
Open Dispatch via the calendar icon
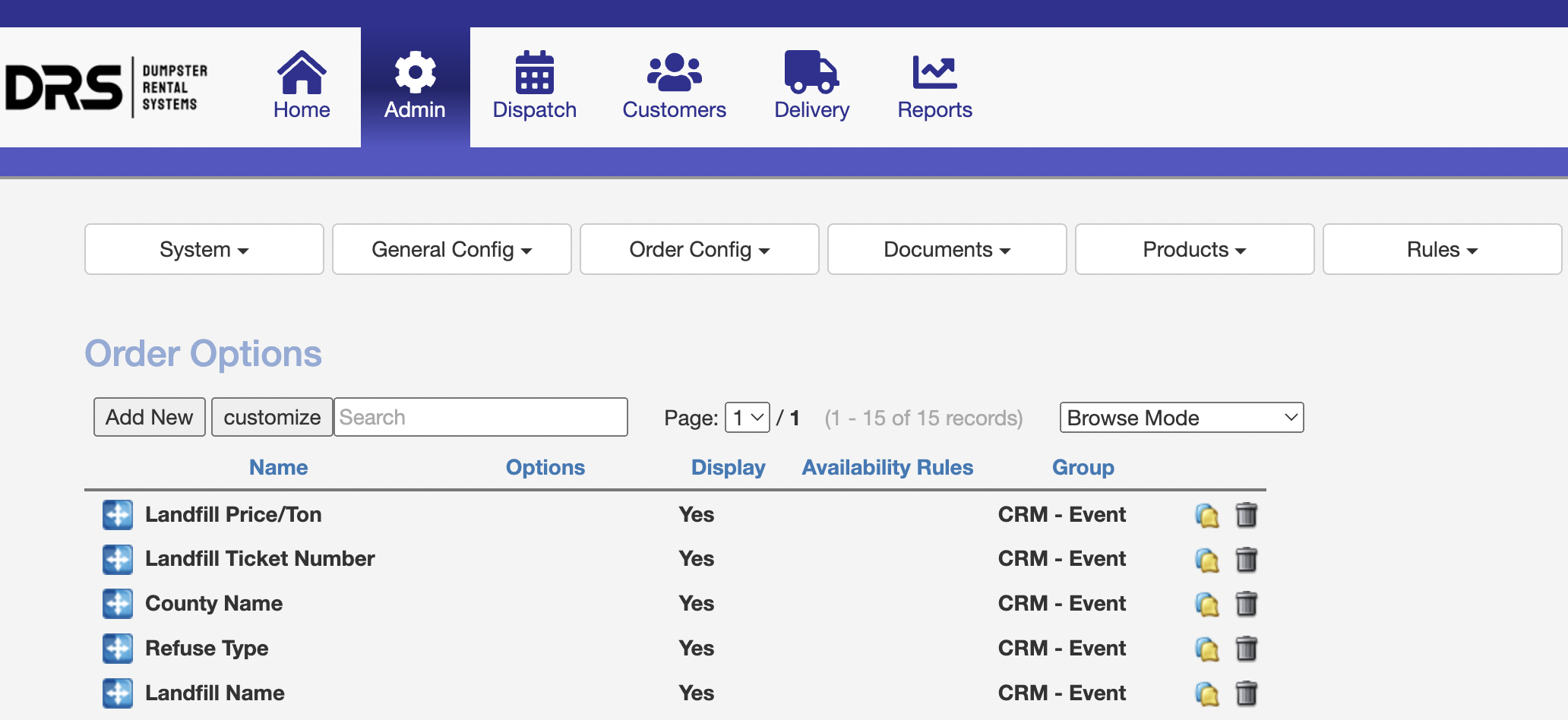click(534, 72)
